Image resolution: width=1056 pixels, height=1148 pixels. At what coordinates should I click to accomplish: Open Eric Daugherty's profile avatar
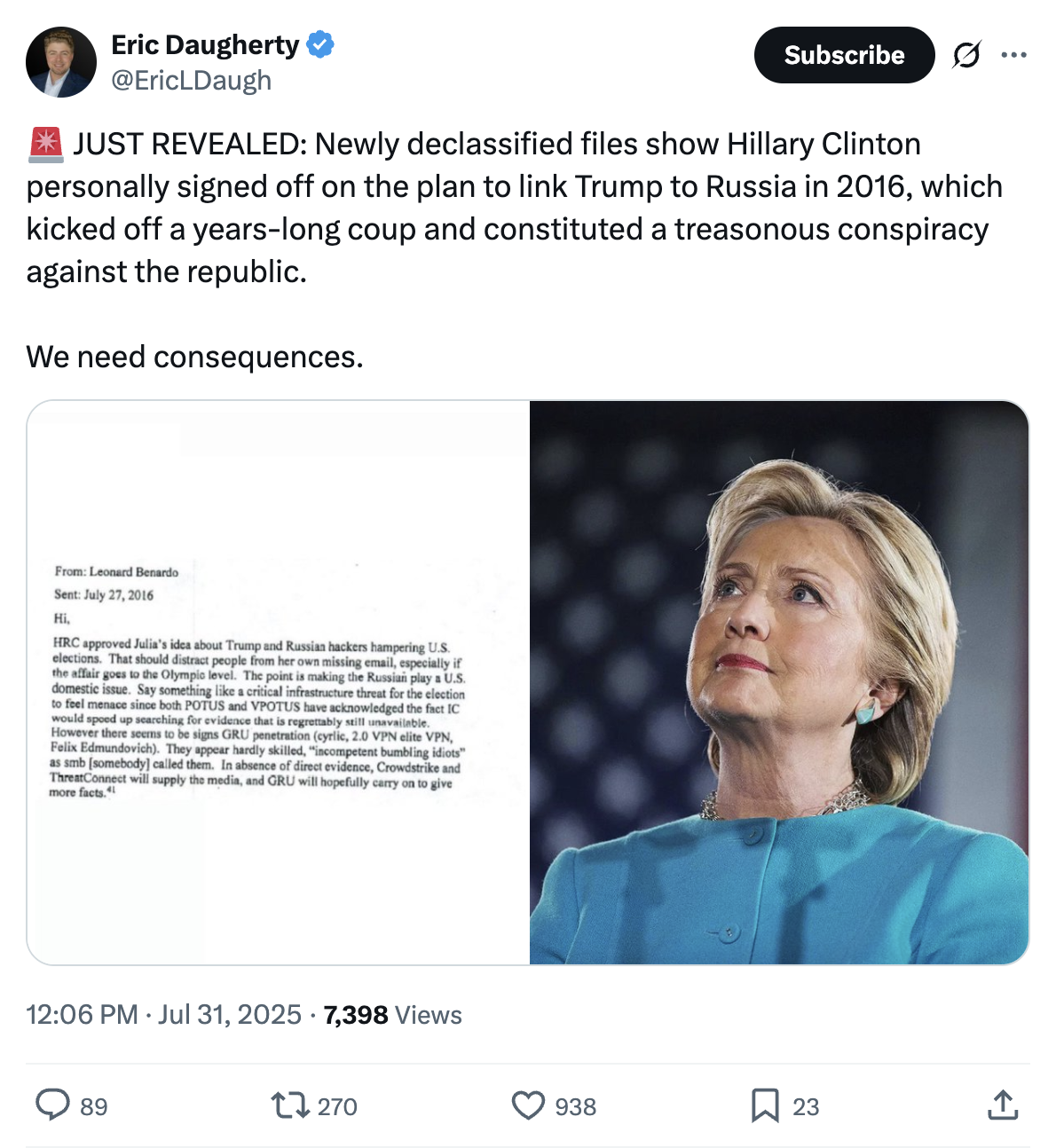tap(61, 62)
